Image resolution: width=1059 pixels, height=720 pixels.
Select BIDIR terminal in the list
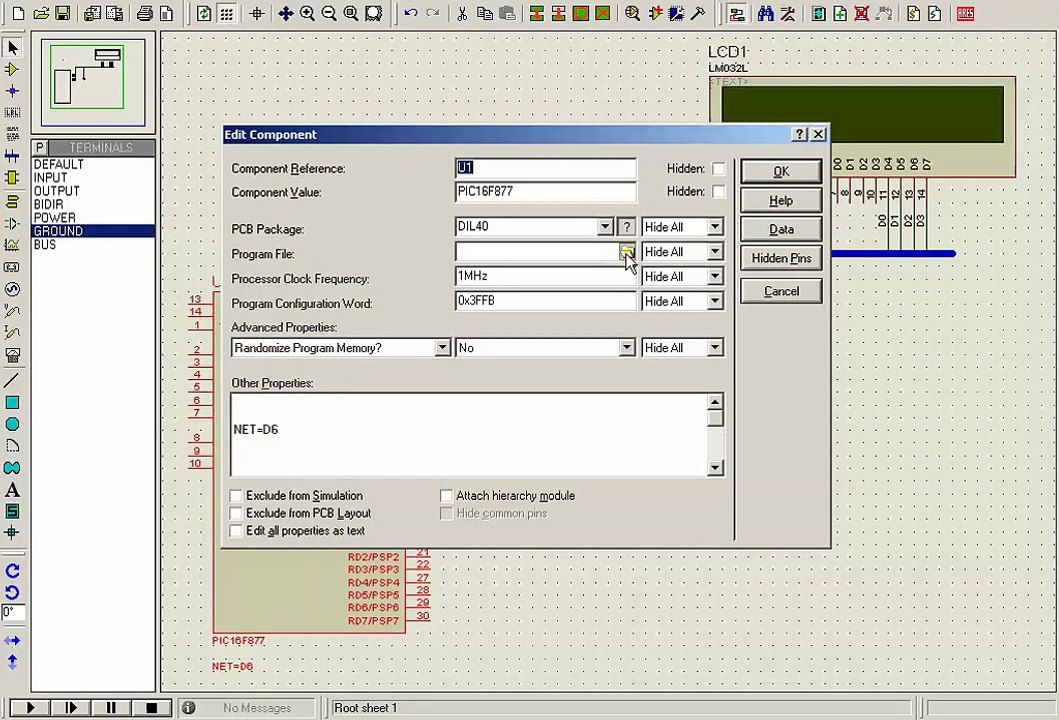tap(93, 205)
